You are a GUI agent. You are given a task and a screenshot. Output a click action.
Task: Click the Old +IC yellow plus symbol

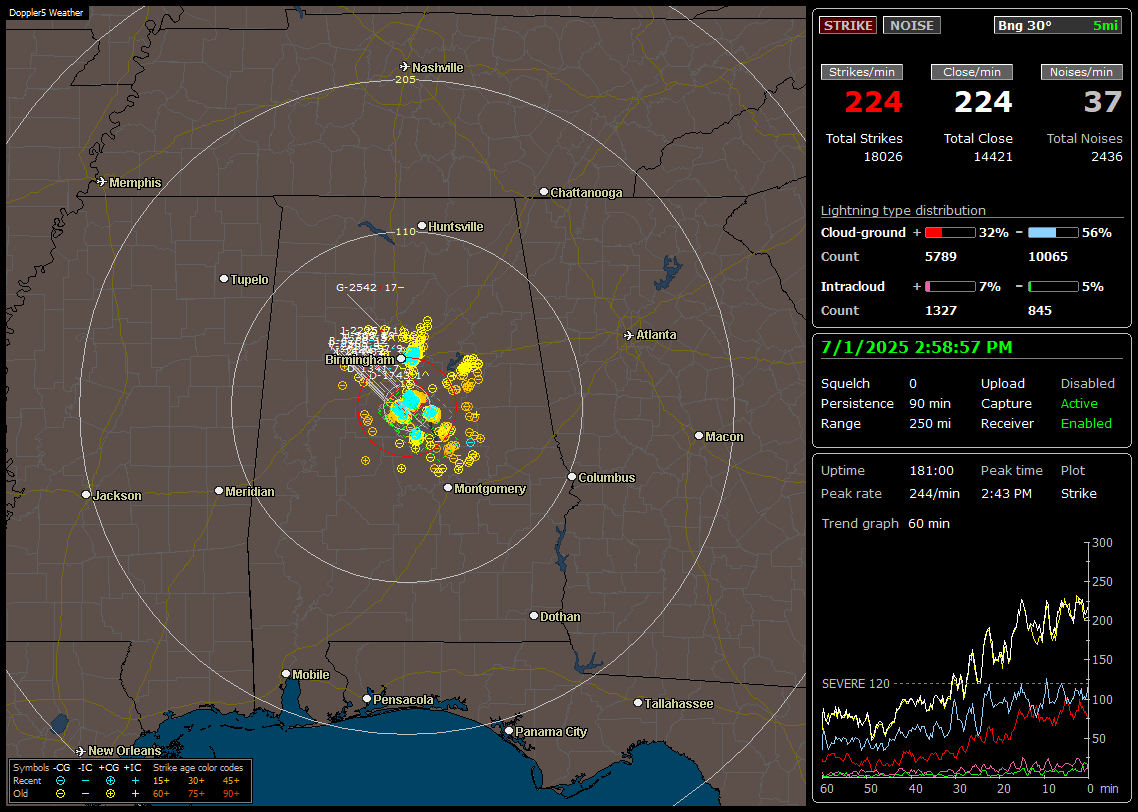click(x=135, y=794)
